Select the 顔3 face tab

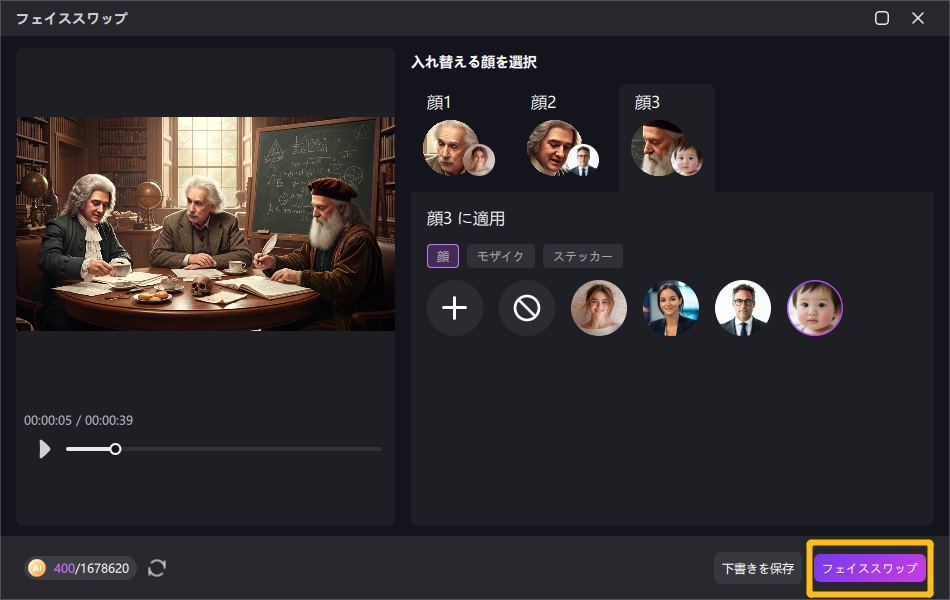[667, 138]
